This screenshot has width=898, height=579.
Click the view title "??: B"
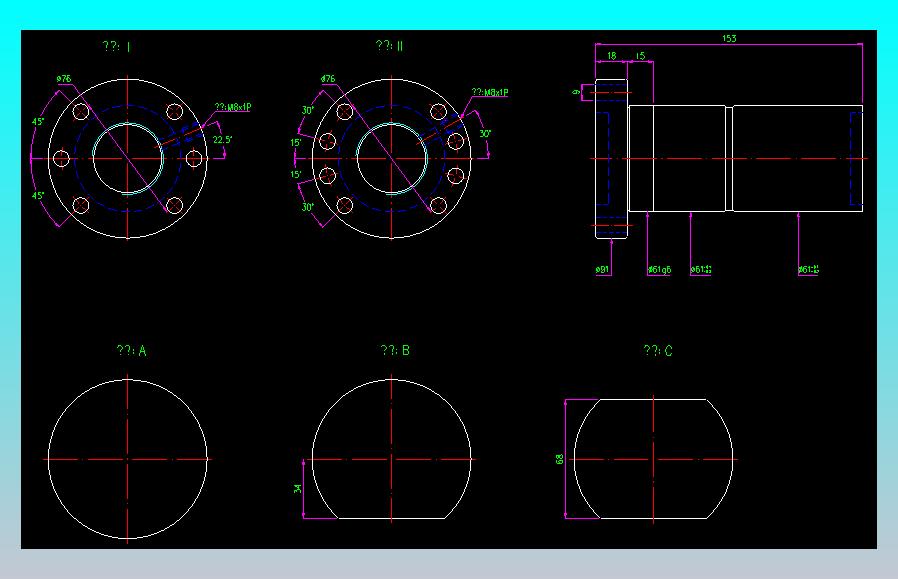point(395,350)
